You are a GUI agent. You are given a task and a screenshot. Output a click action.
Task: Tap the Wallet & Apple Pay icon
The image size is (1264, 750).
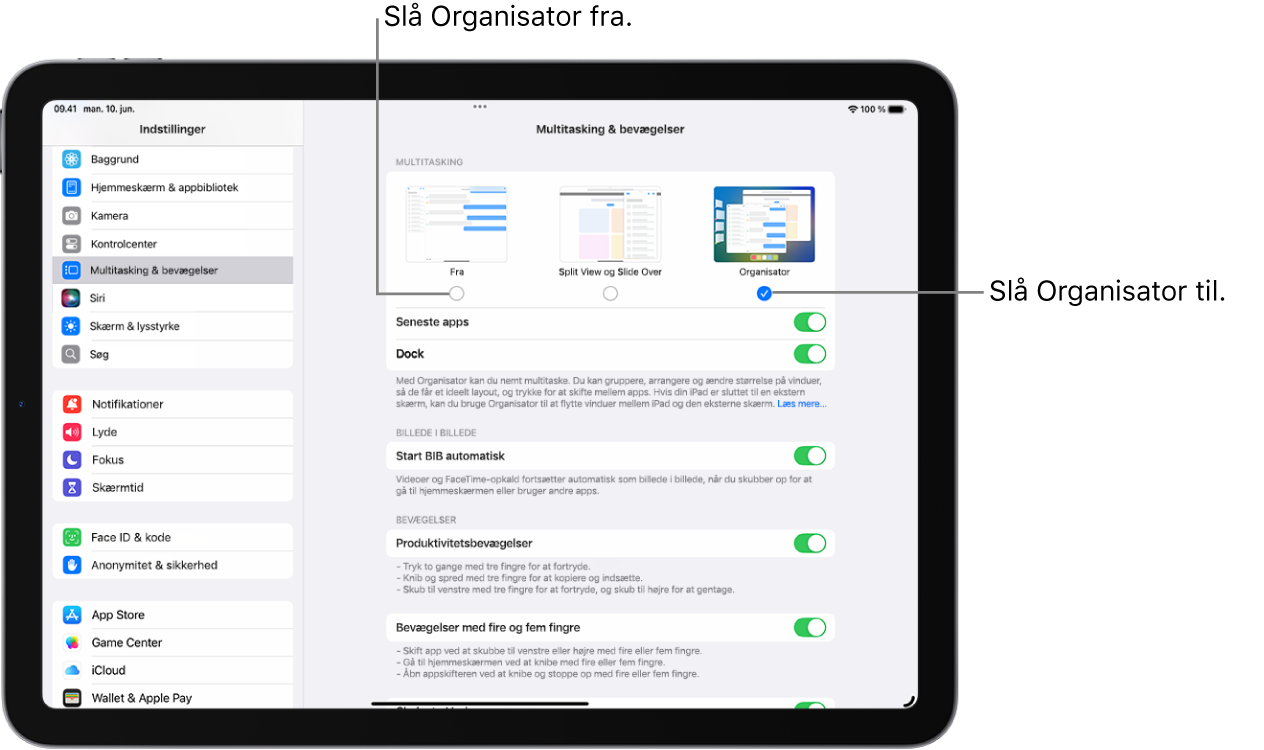[72, 698]
